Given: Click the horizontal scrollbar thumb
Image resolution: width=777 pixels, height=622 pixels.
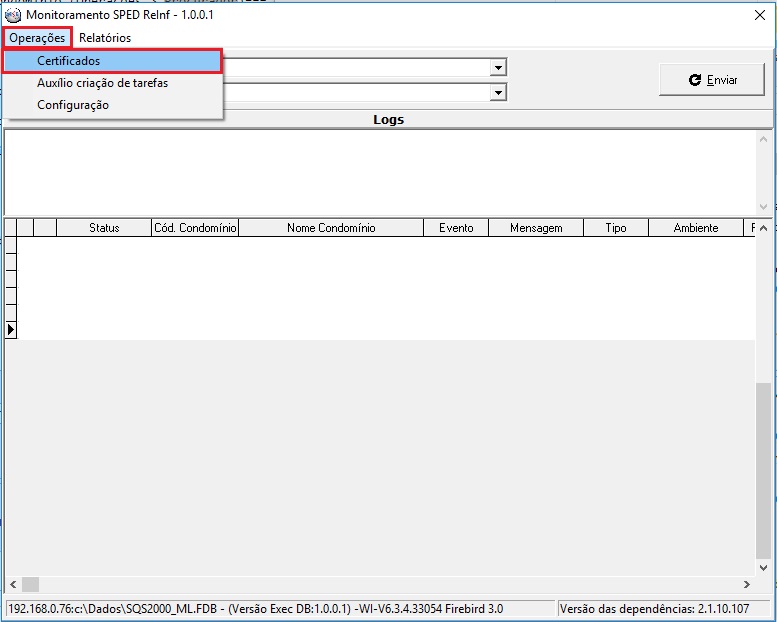Looking at the screenshot, I should click(30, 585).
